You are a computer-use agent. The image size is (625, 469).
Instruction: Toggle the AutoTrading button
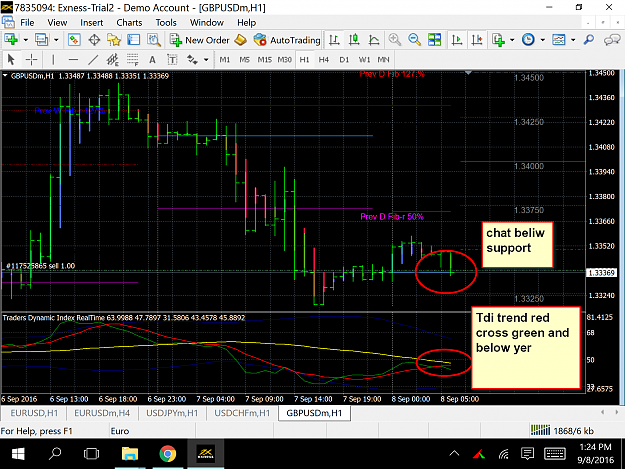[287, 40]
